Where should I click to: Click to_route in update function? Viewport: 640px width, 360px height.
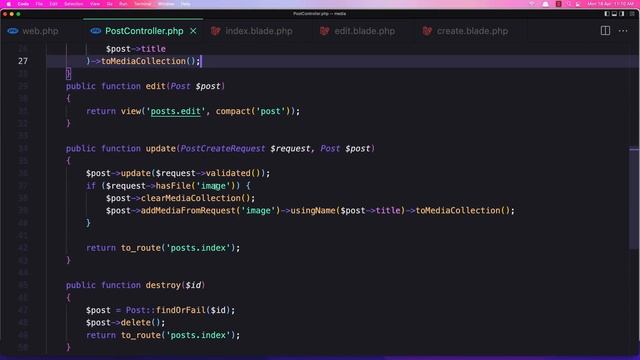(141, 248)
